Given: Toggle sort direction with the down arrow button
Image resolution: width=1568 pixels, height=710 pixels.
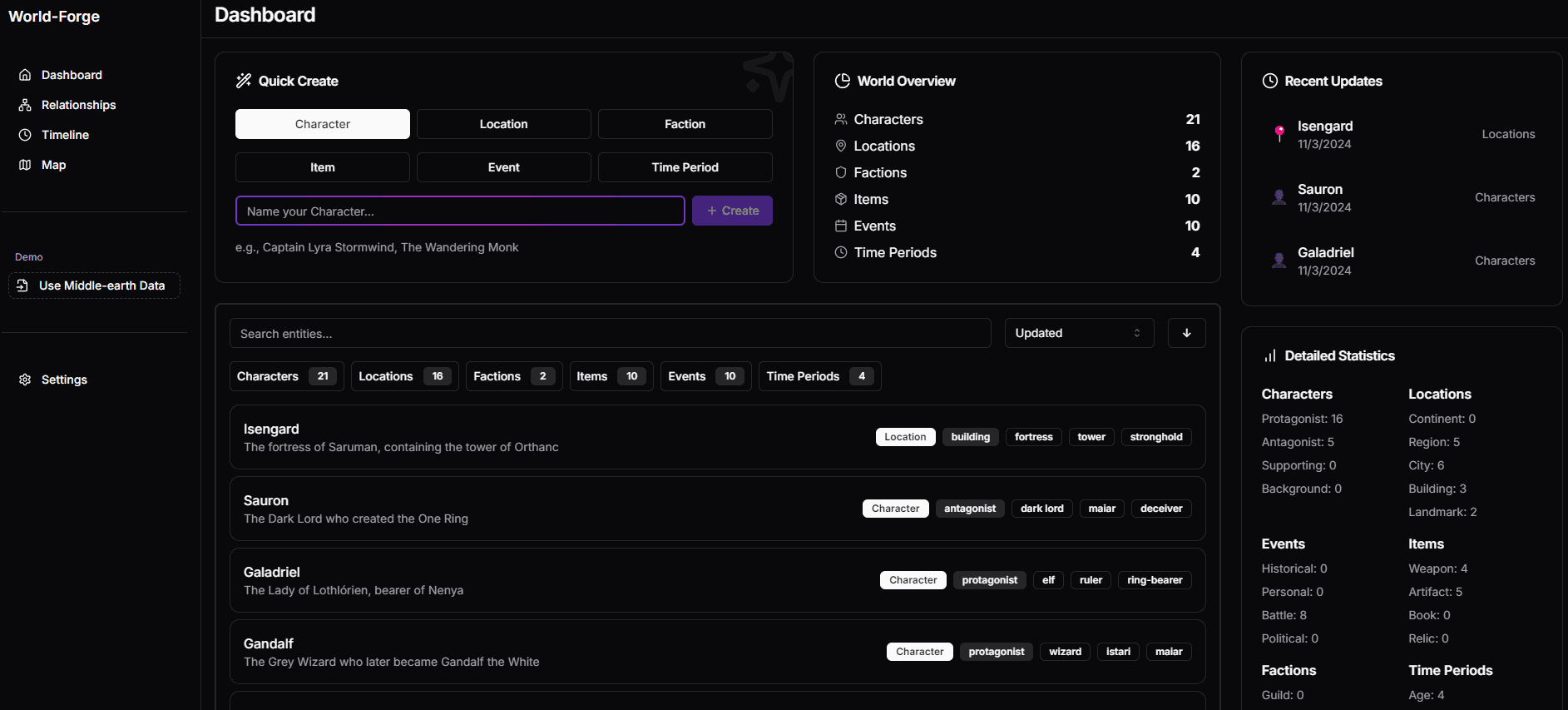Looking at the screenshot, I should click(x=1187, y=333).
